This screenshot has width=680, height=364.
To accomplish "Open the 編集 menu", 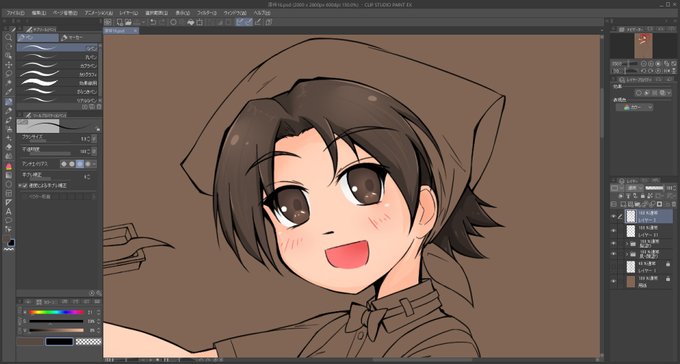I will pos(39,13).
